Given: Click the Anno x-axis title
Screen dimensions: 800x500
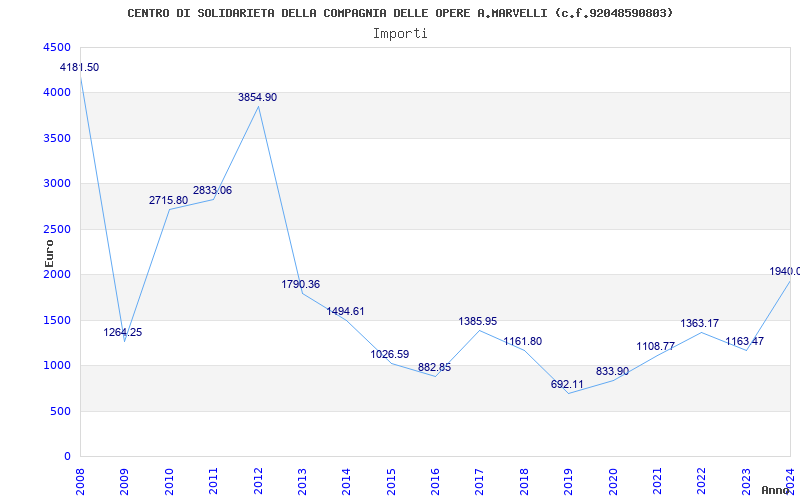Looking at the screenshot, I should (774, 490).
